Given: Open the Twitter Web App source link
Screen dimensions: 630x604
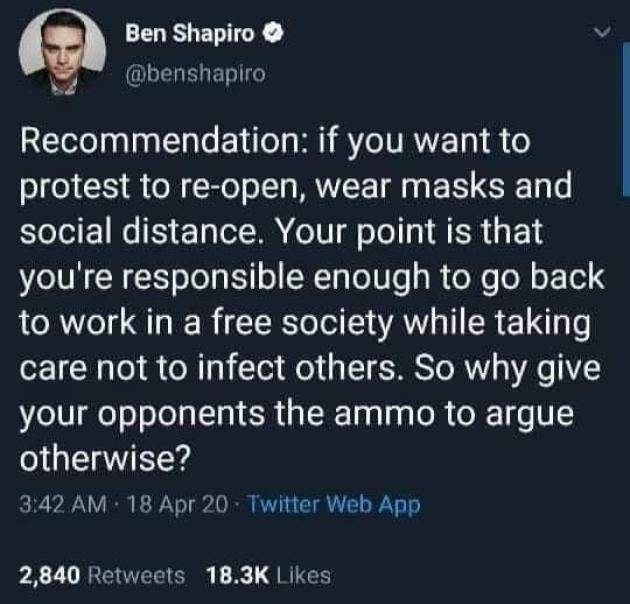Looking at the screenshot, I should 334,505.
